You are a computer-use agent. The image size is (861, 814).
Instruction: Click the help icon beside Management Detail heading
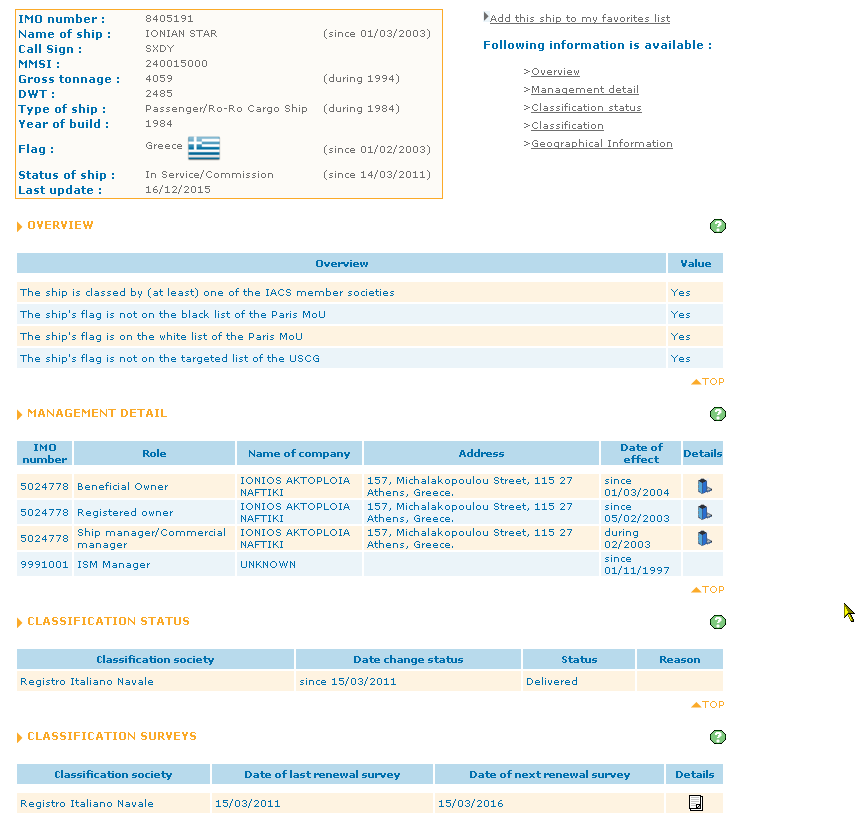tap(717, 414)
